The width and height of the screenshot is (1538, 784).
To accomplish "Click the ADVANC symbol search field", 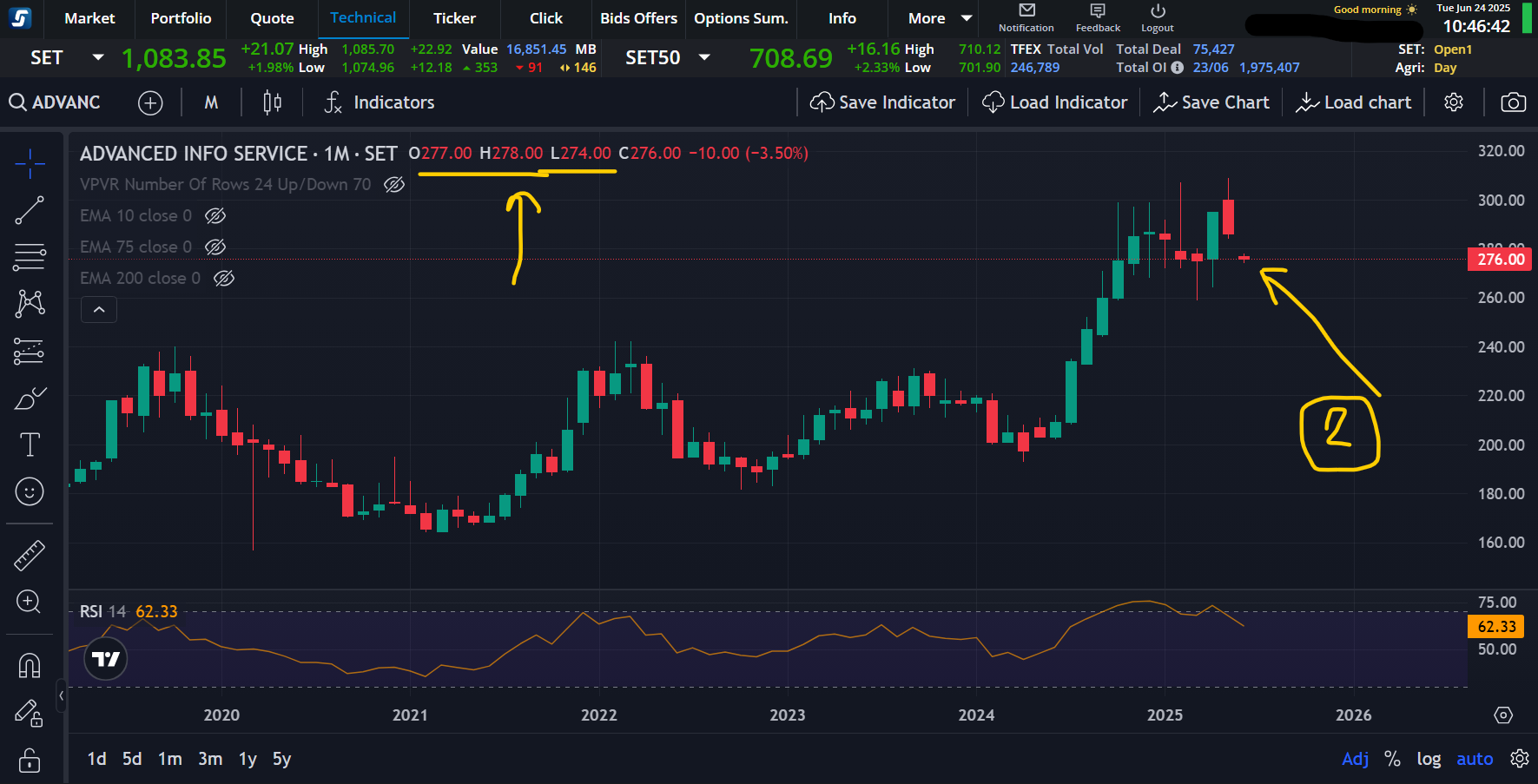I will point(56,102).
